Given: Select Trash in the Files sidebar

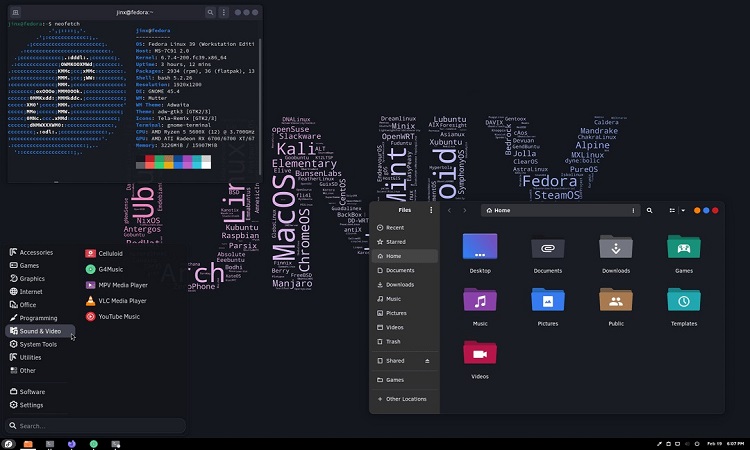Looking at the screenshot, I should (393, 342).
